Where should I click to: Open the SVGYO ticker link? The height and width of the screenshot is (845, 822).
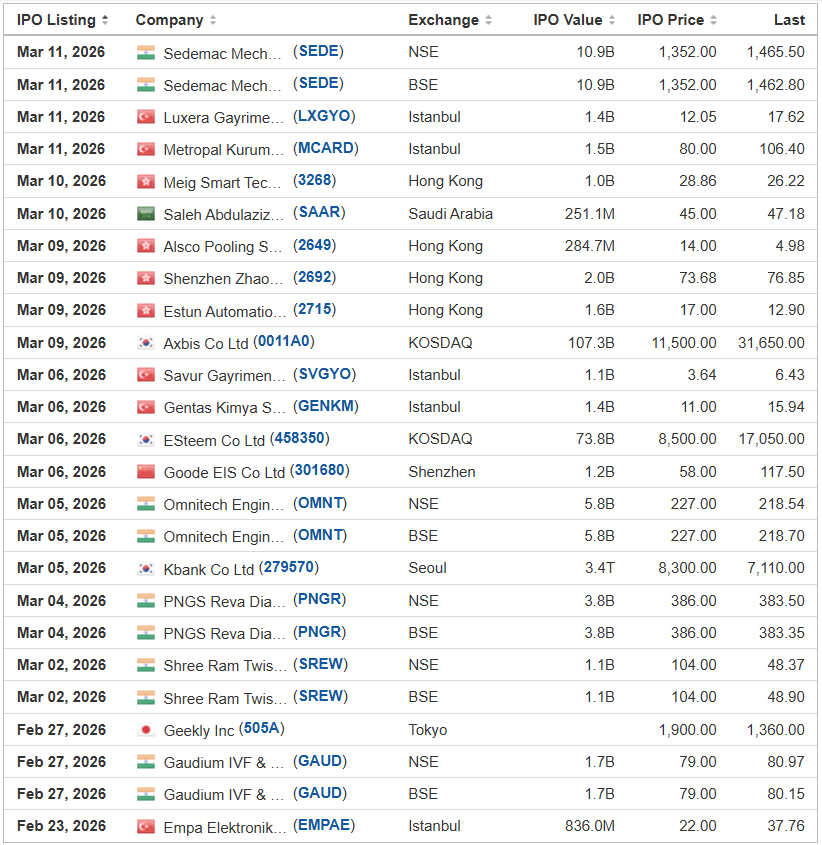click(325, 374)
